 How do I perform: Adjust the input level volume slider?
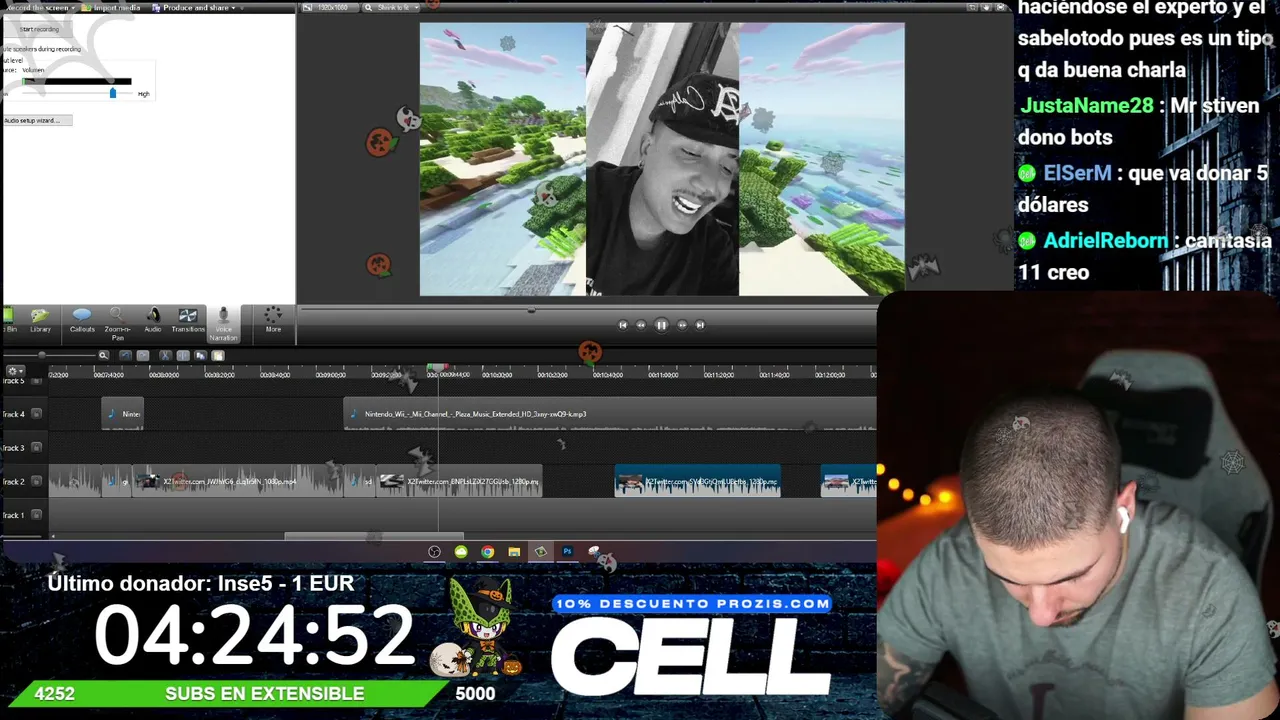coord(113,93)
